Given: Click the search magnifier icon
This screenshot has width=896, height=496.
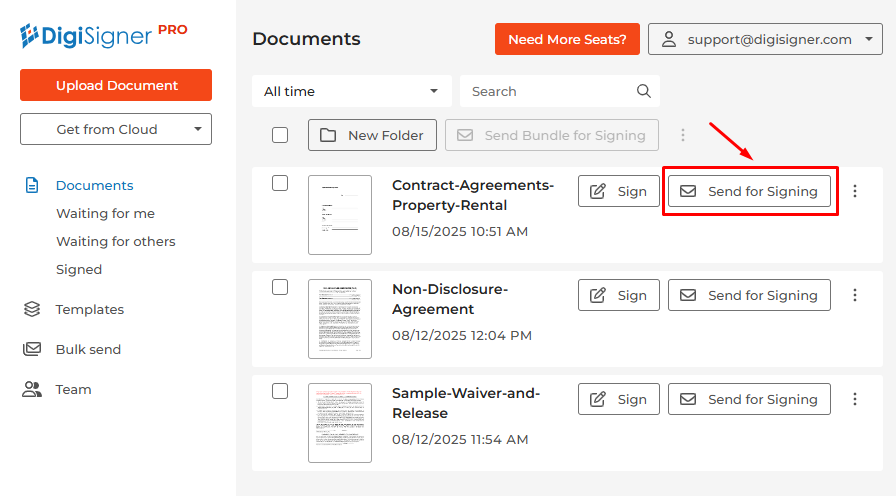Looking at the screenshot, I should pyautogui.click(x=644, y=91).
